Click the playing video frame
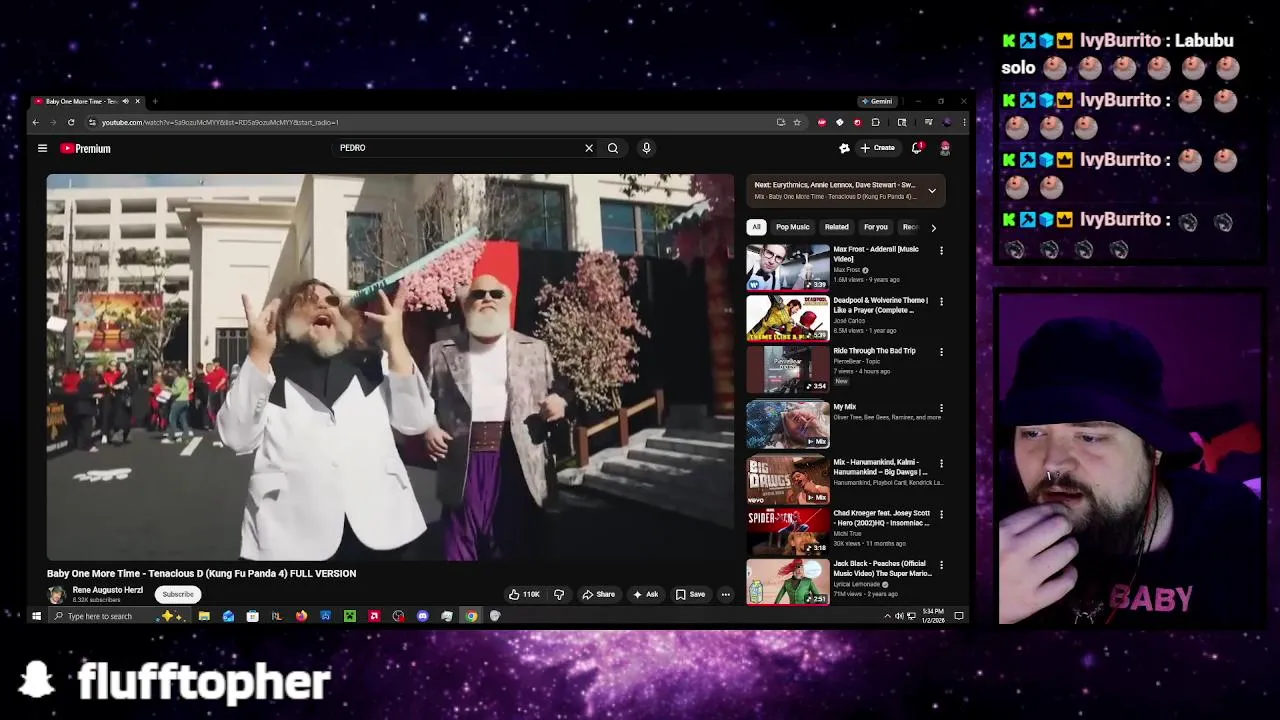 click(x=390, y=367)
